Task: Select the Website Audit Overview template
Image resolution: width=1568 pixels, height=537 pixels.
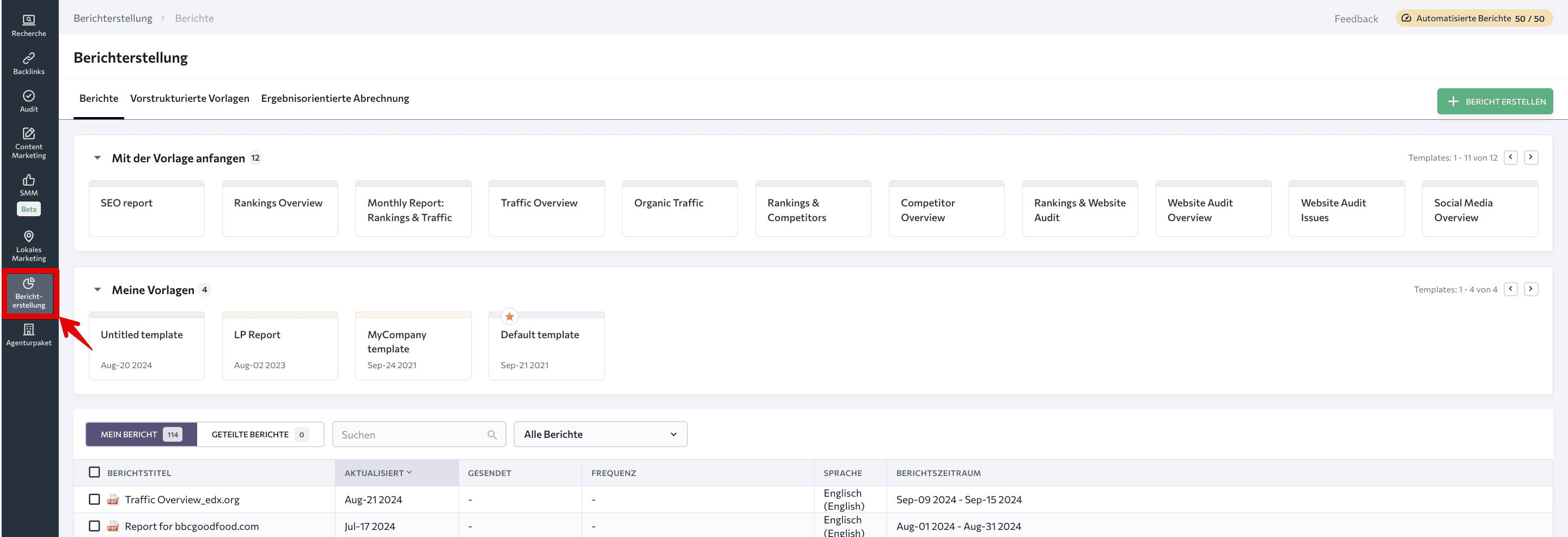Action: [x=1213, y=208]
